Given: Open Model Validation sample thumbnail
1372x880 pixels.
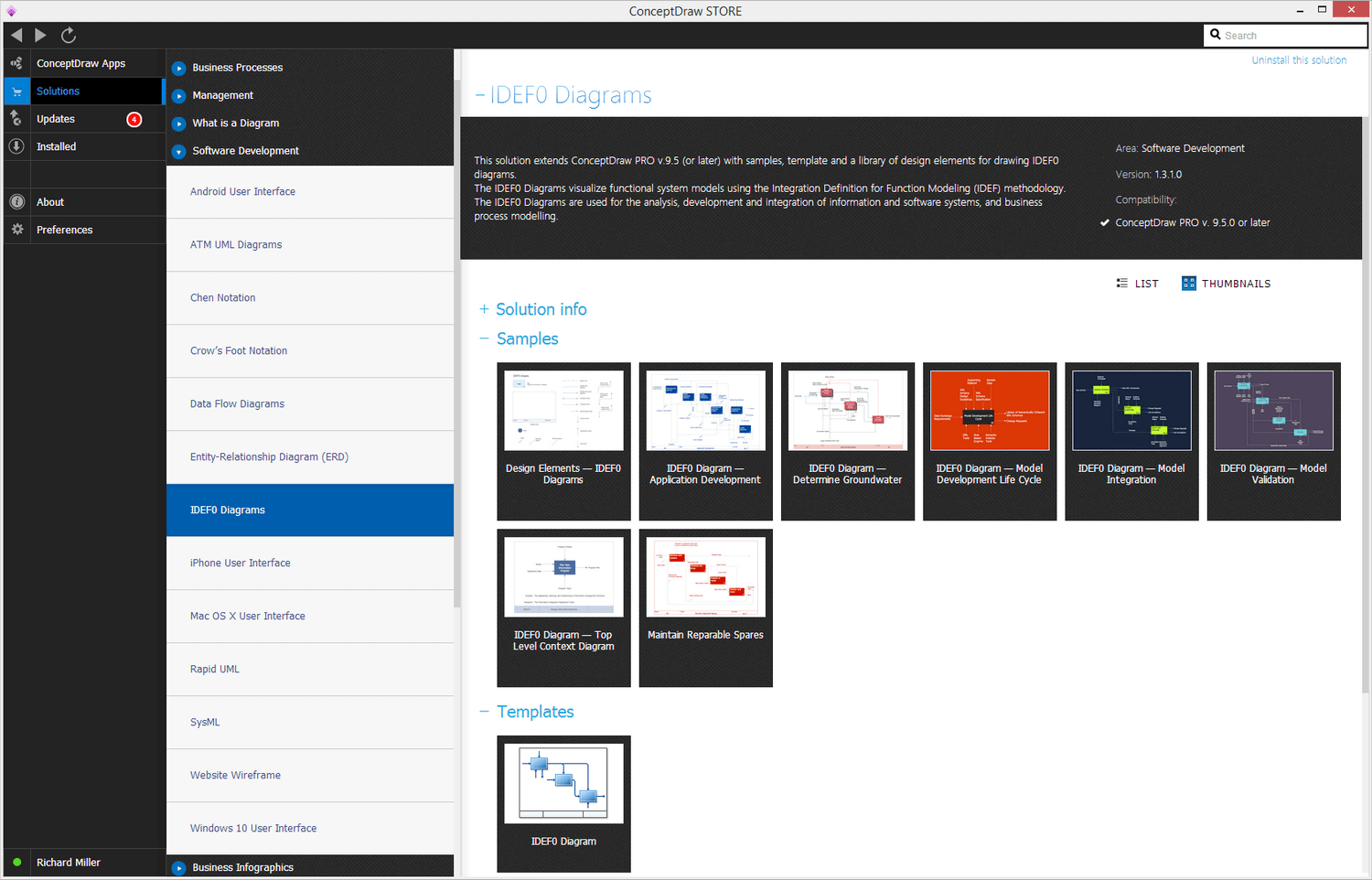Looking at the screenshot, I should 1273,441.
